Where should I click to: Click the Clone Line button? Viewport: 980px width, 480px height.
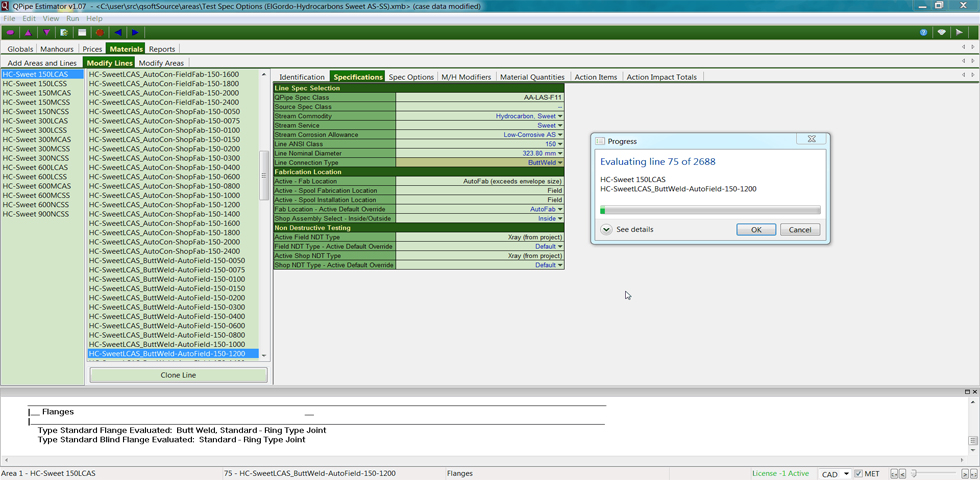click(x=179, y=375)
